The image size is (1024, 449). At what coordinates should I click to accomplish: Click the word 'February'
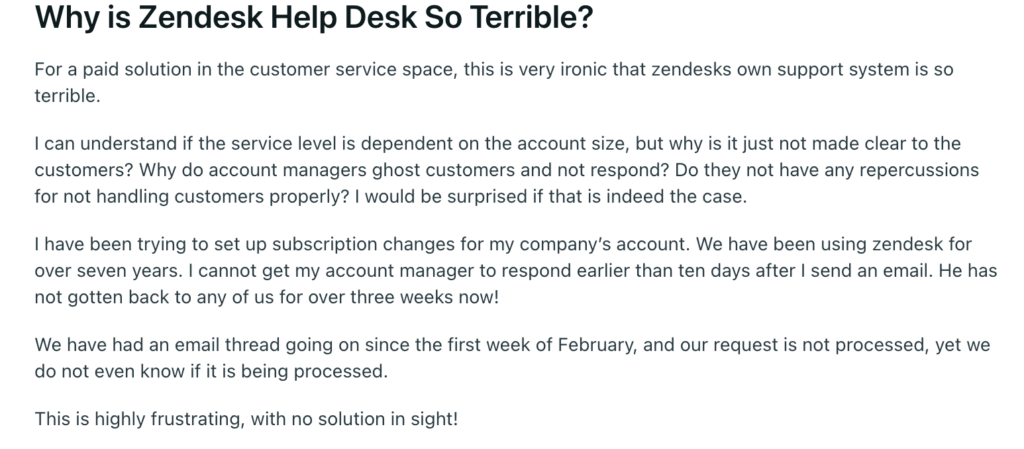click(596, 345)
